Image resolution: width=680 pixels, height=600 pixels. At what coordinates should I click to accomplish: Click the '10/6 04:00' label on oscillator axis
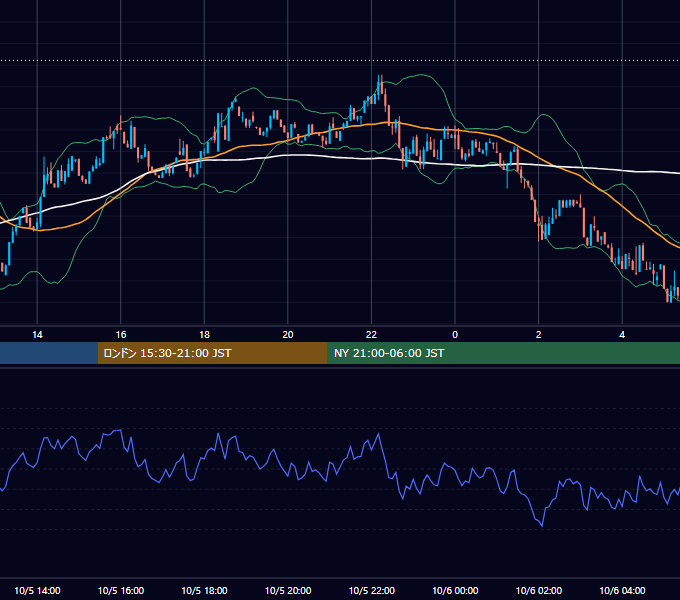click(x=622, y=590)
